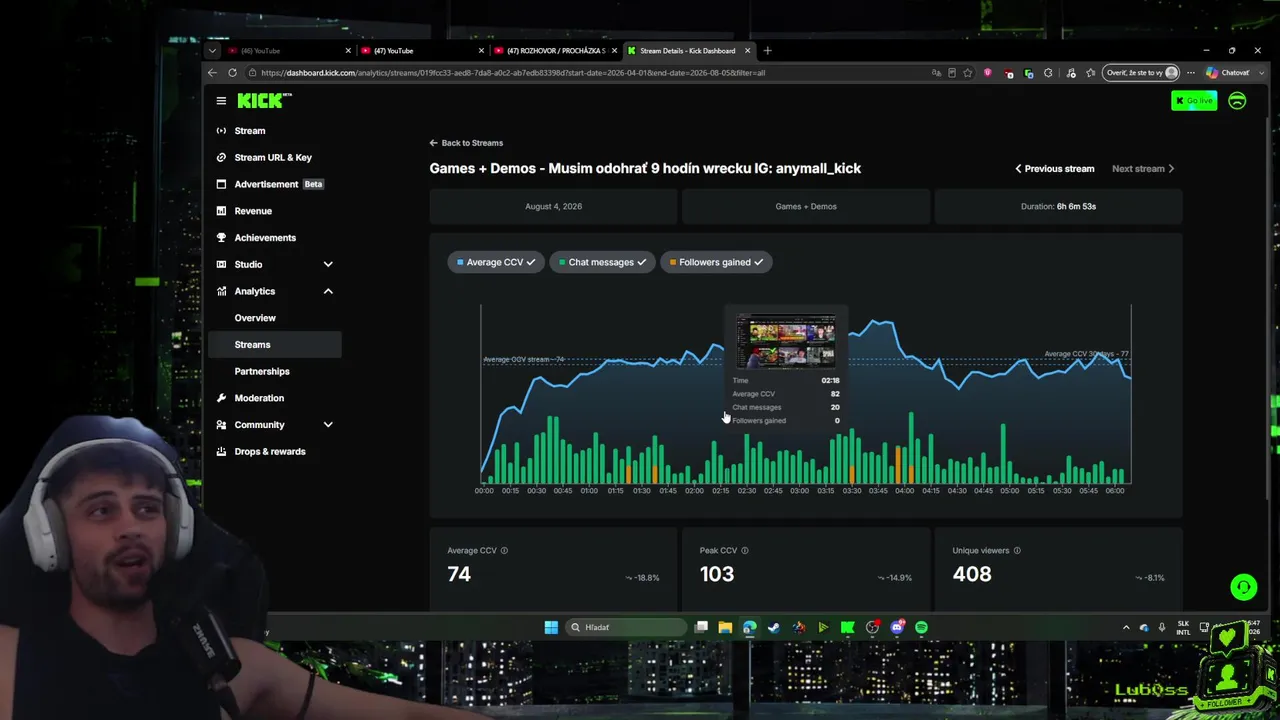Switch to the (46) YouTube tab
Viewport: 1280px width, 720px height.
click(x=290, y=51)
